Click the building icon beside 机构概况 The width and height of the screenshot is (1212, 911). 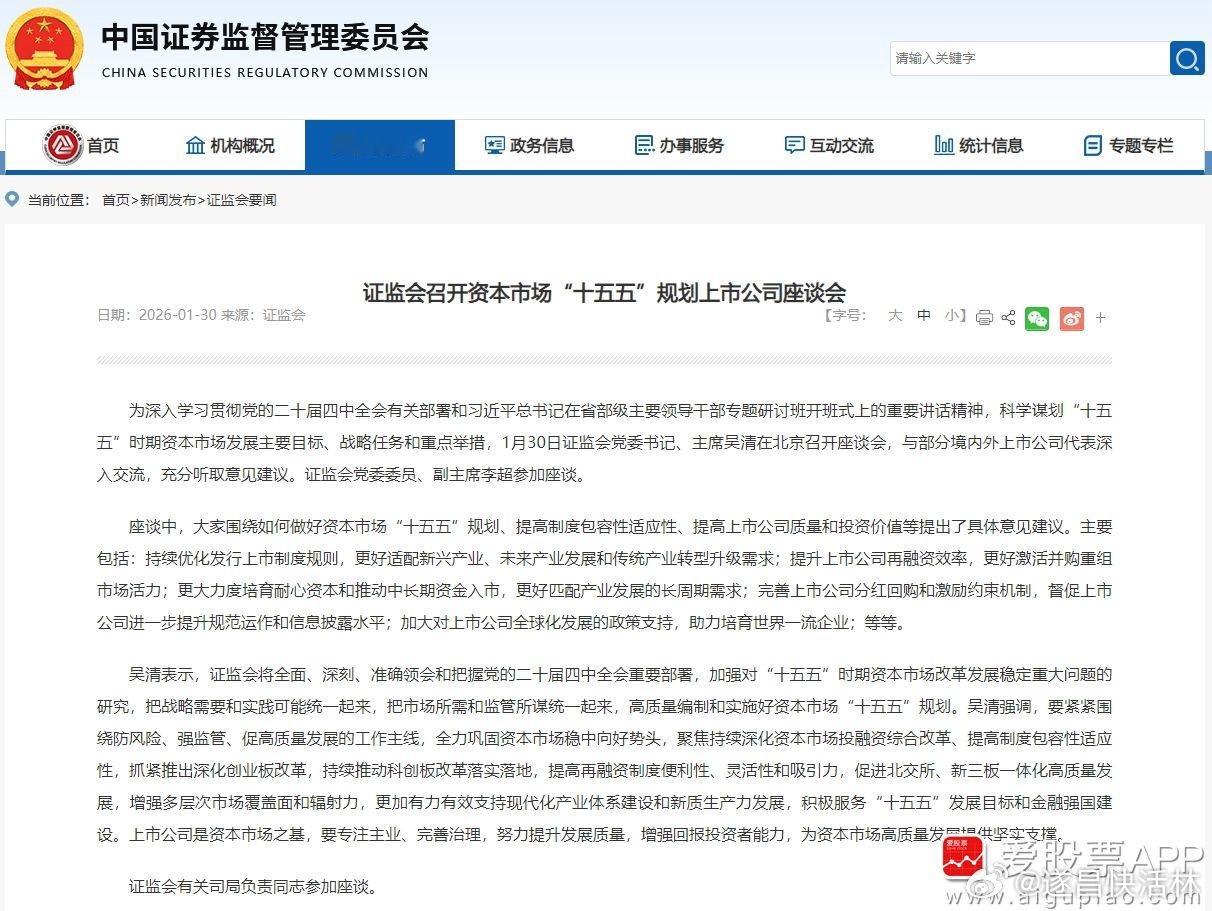pyautogui.click(x=196, y=145)
